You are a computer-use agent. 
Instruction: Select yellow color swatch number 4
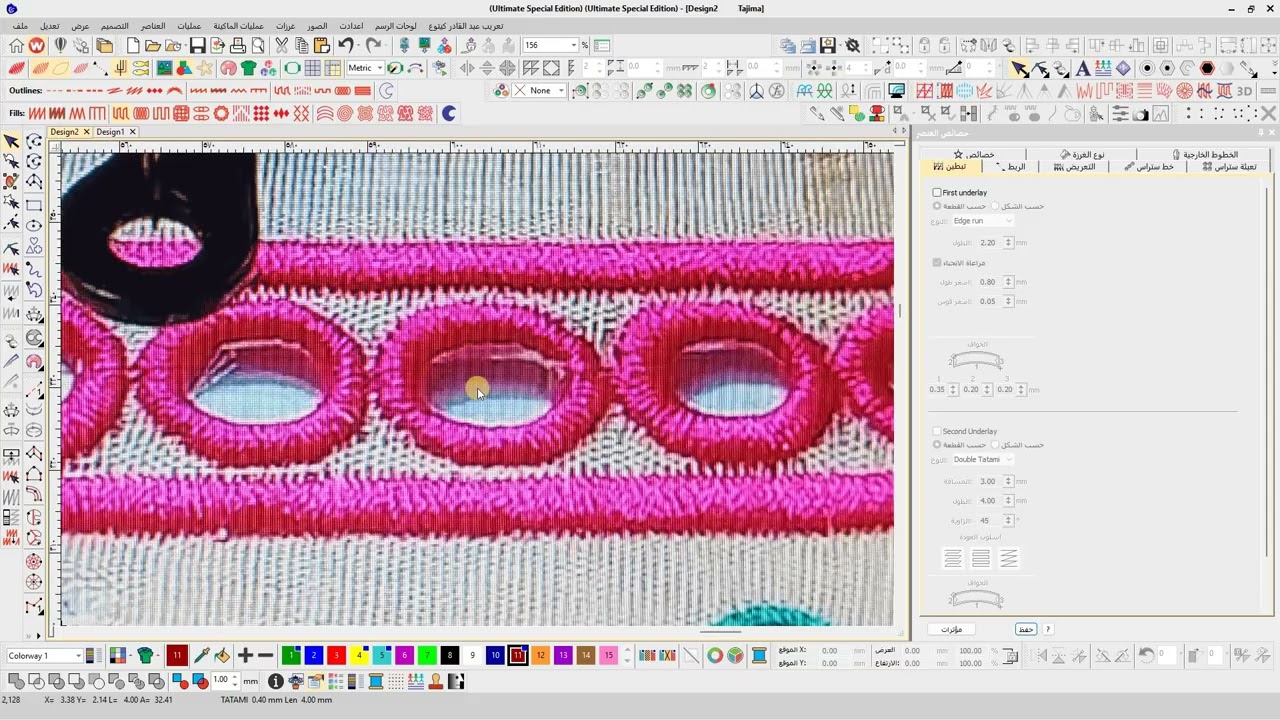[359, 656]
